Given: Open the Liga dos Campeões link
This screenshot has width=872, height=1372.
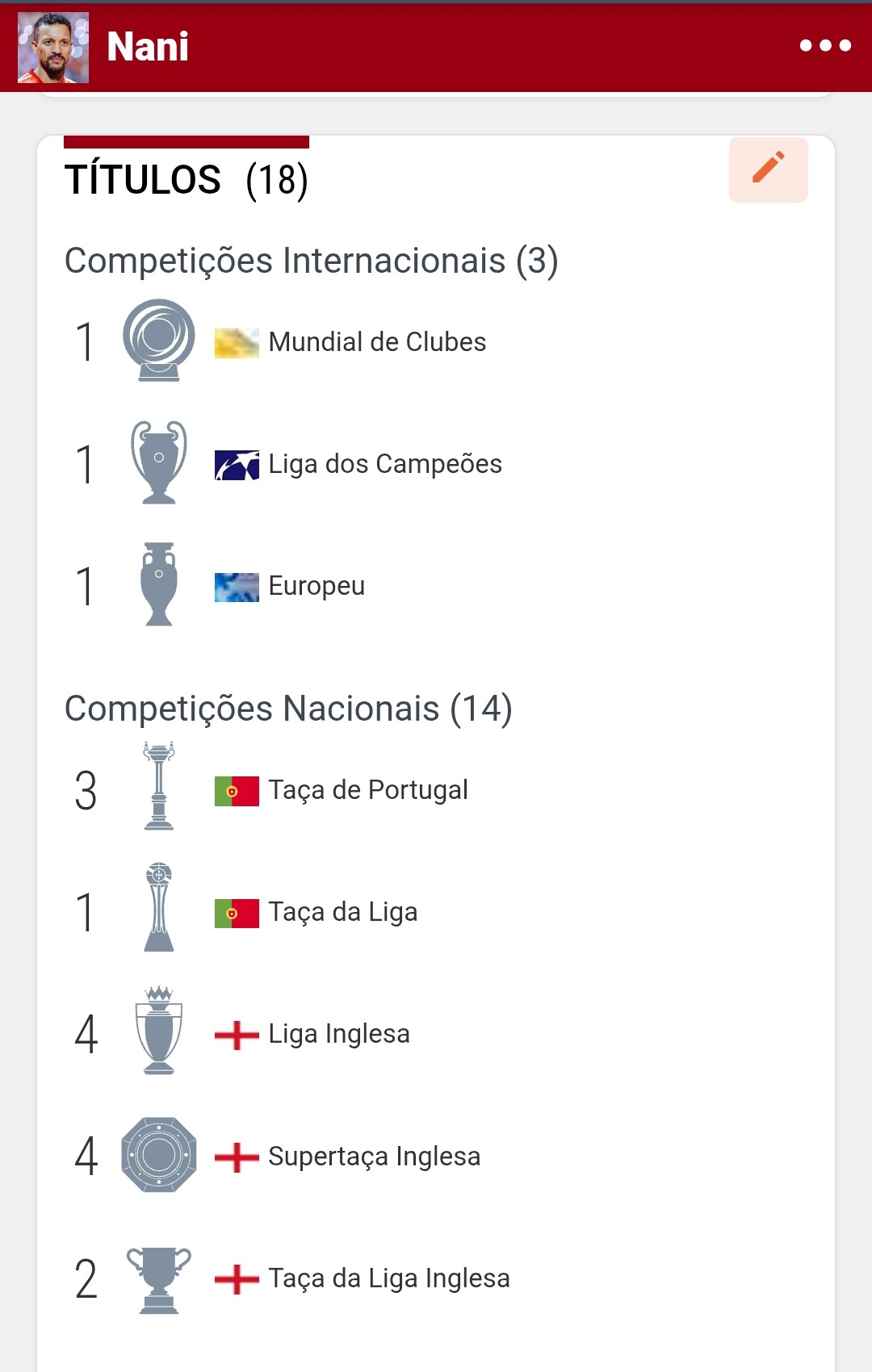Looking at the screenshot, I should coord(385,464).
